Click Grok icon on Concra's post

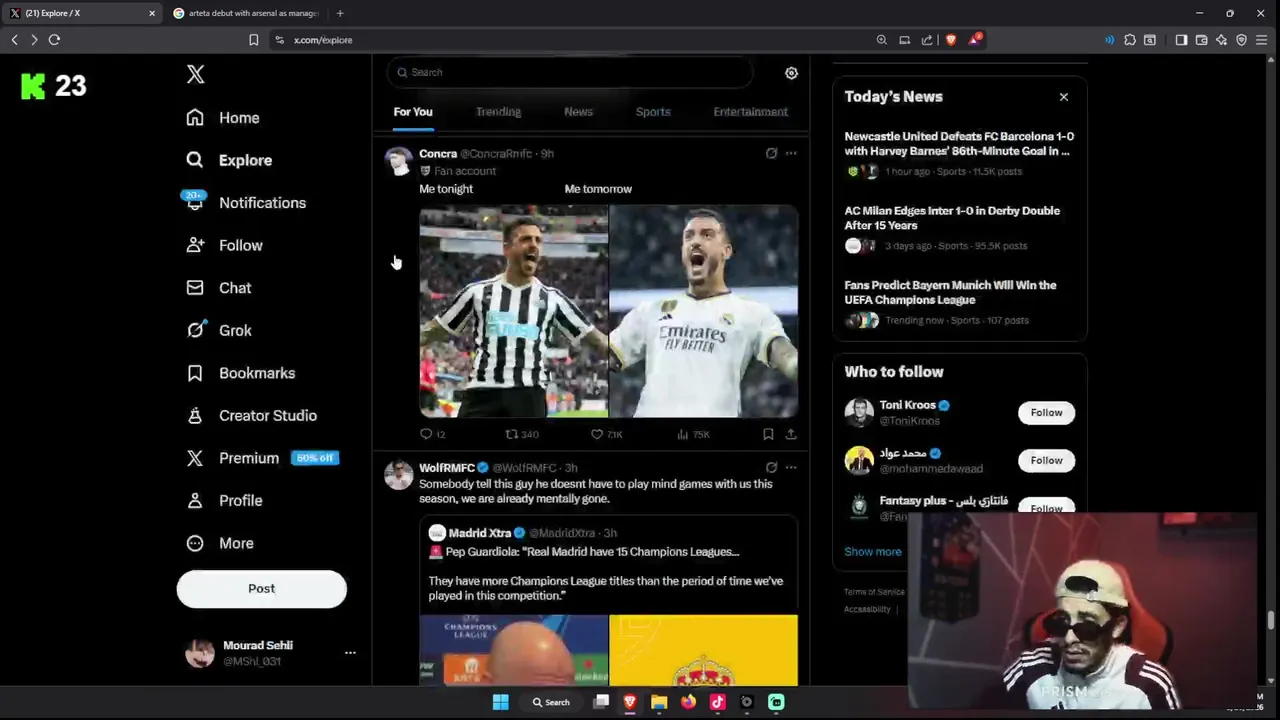(x=771, y=154)
